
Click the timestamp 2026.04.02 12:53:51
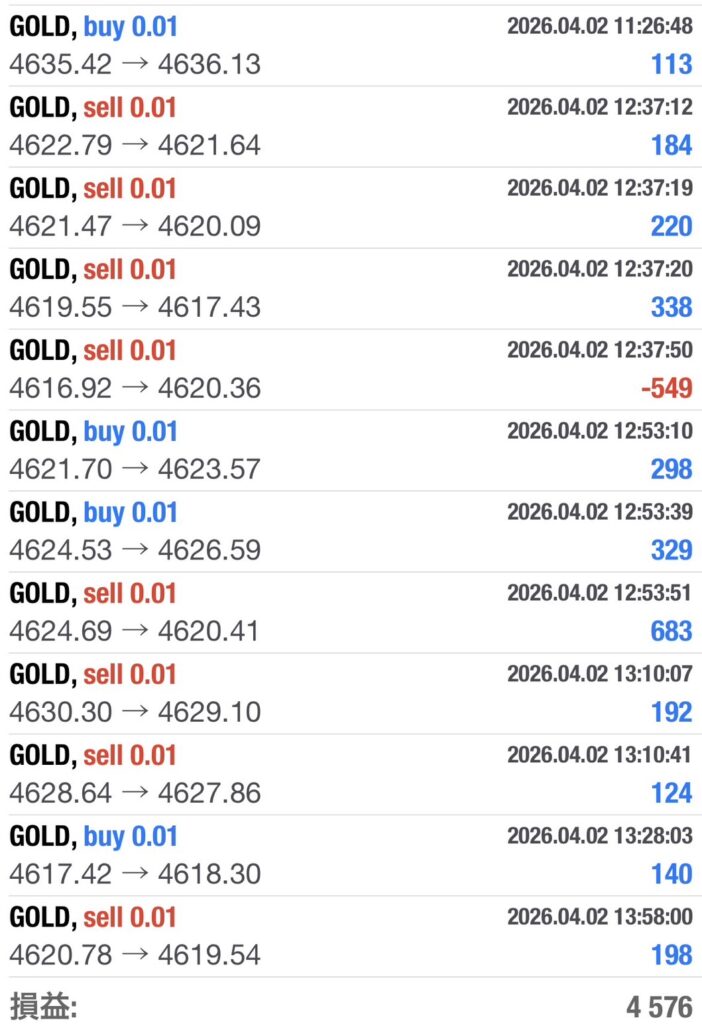pyautogui.click(x=599, y=594)
